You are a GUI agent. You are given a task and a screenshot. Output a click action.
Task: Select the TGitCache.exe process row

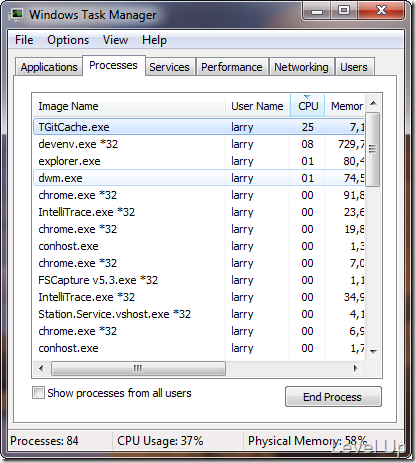199,127
